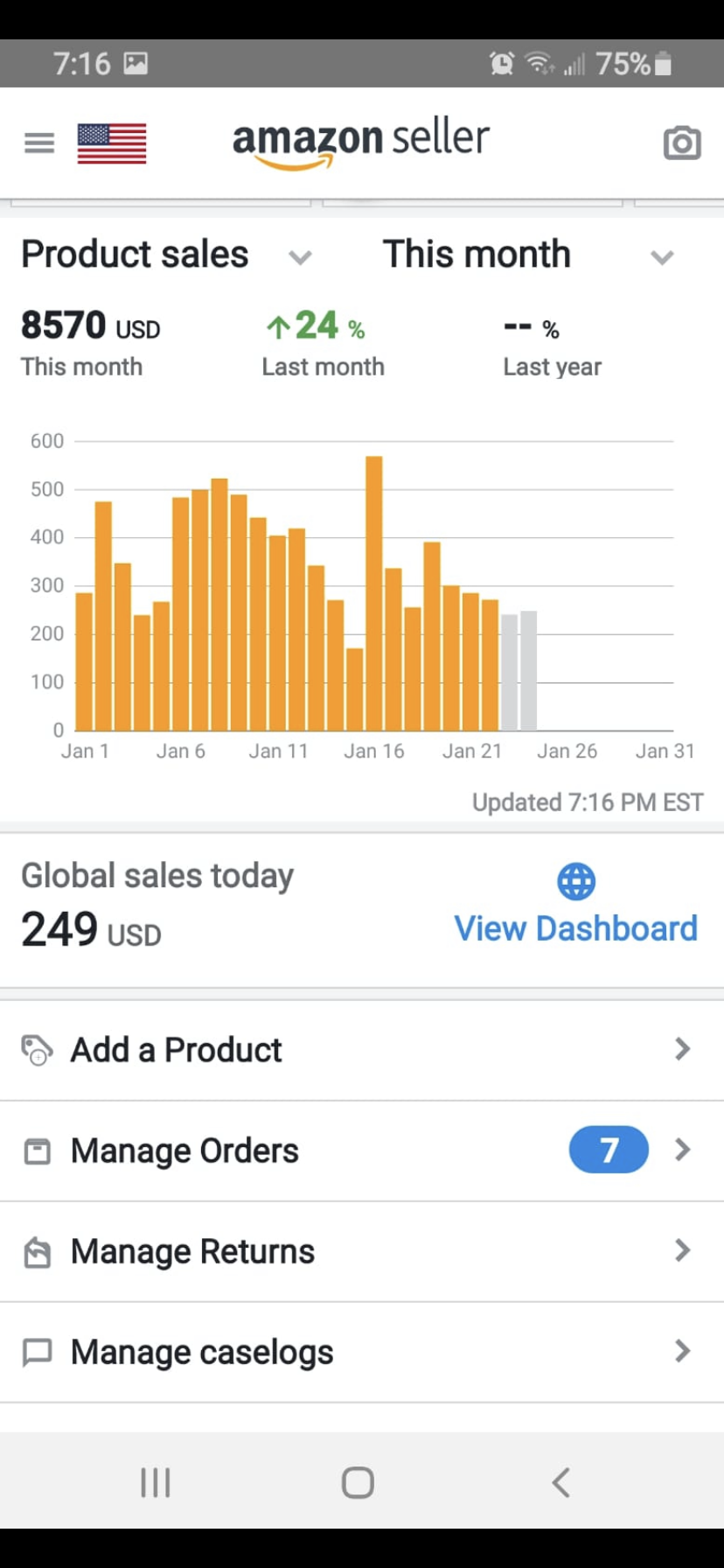Open the Android recent apps button

(x=156, y=1482)
